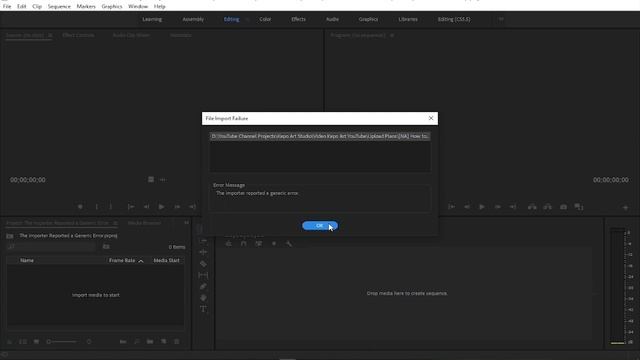Play the Program monitor
This screenshot has height=360, width=640.
pos(482,207)
